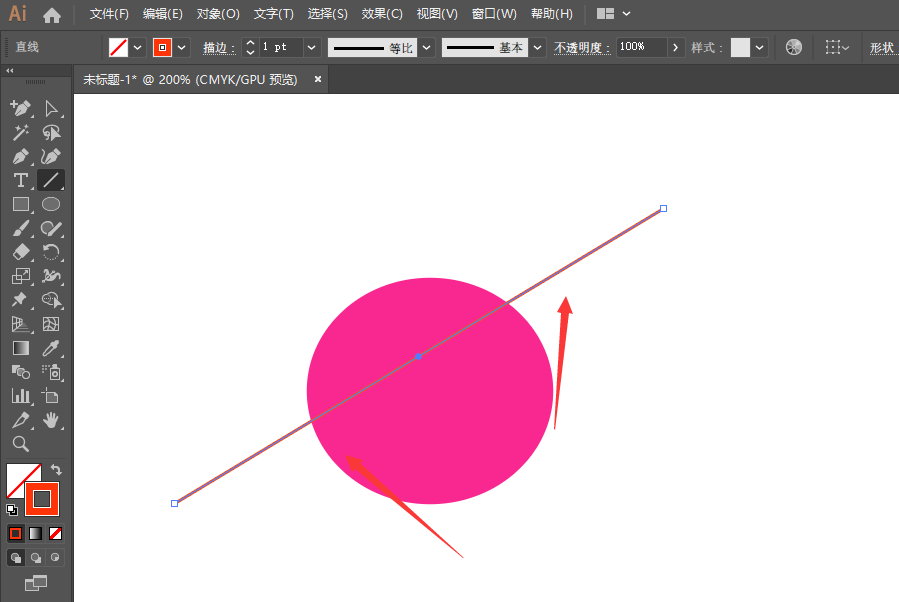This screenshot has width=899, height=602.
Task: Open the stroke weight dropdown
Action: click(311, 47)
